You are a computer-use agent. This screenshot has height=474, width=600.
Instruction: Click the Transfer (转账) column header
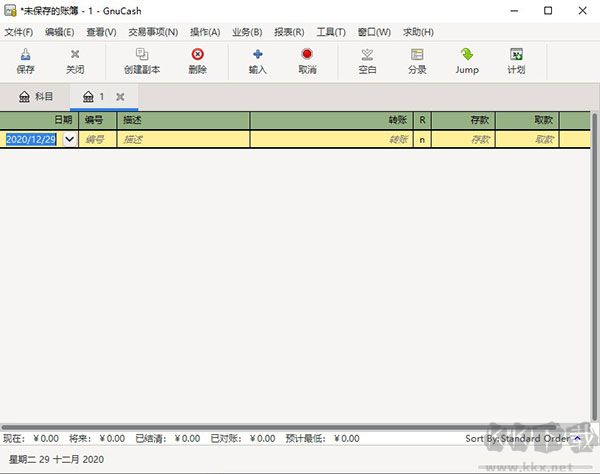(332, 120)
